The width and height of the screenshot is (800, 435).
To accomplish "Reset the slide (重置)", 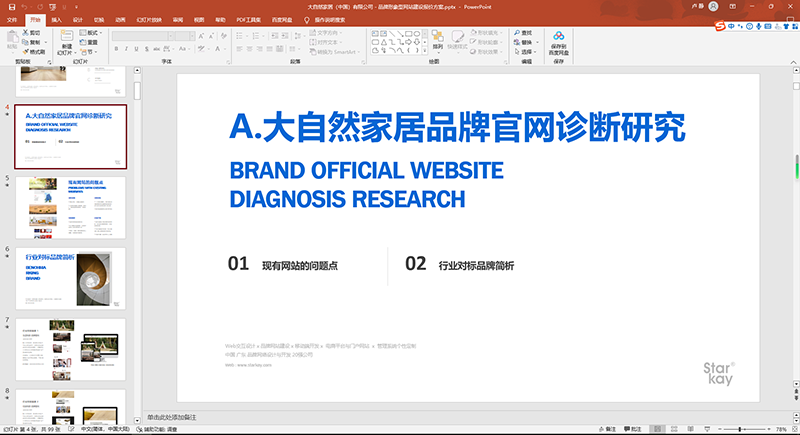I will [x=89, y=42].
